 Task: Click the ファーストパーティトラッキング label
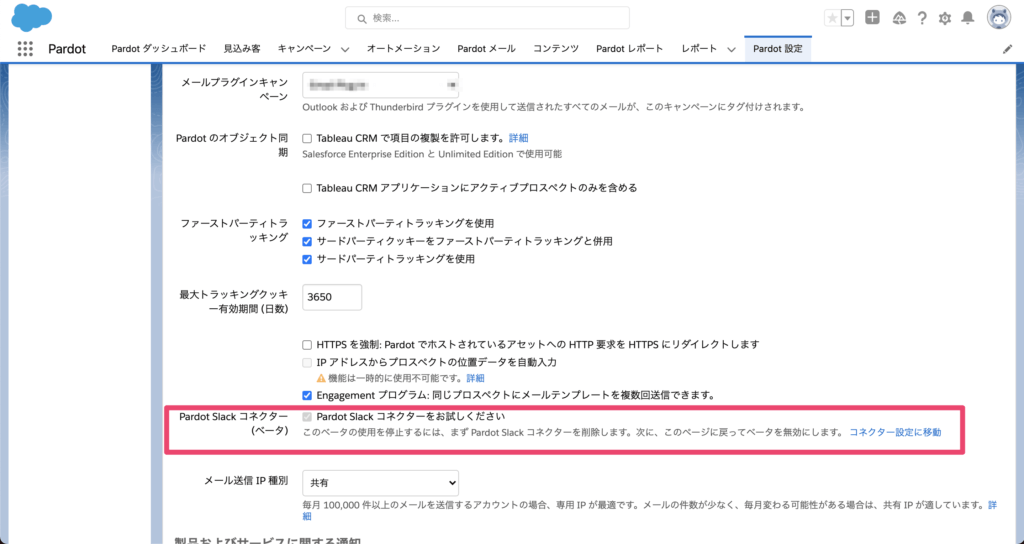(234, 231)
